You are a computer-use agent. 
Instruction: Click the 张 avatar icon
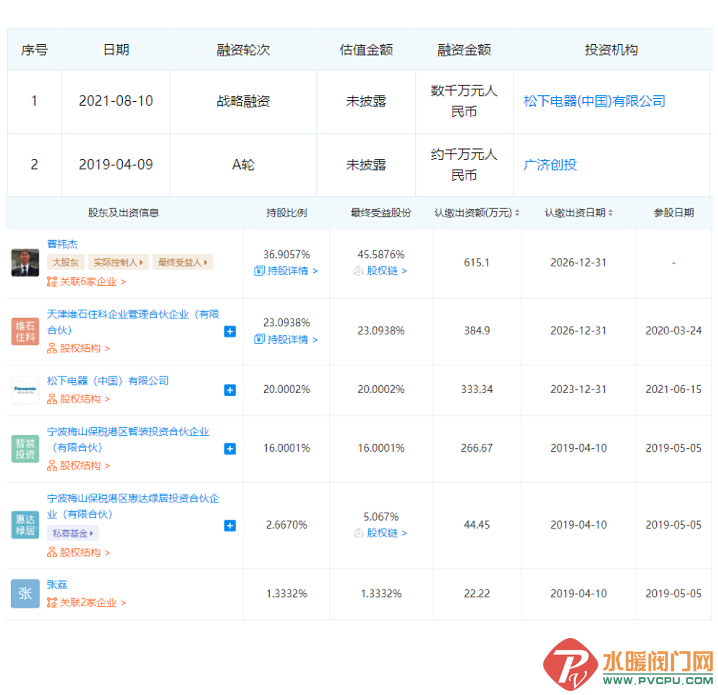[25, 594]
